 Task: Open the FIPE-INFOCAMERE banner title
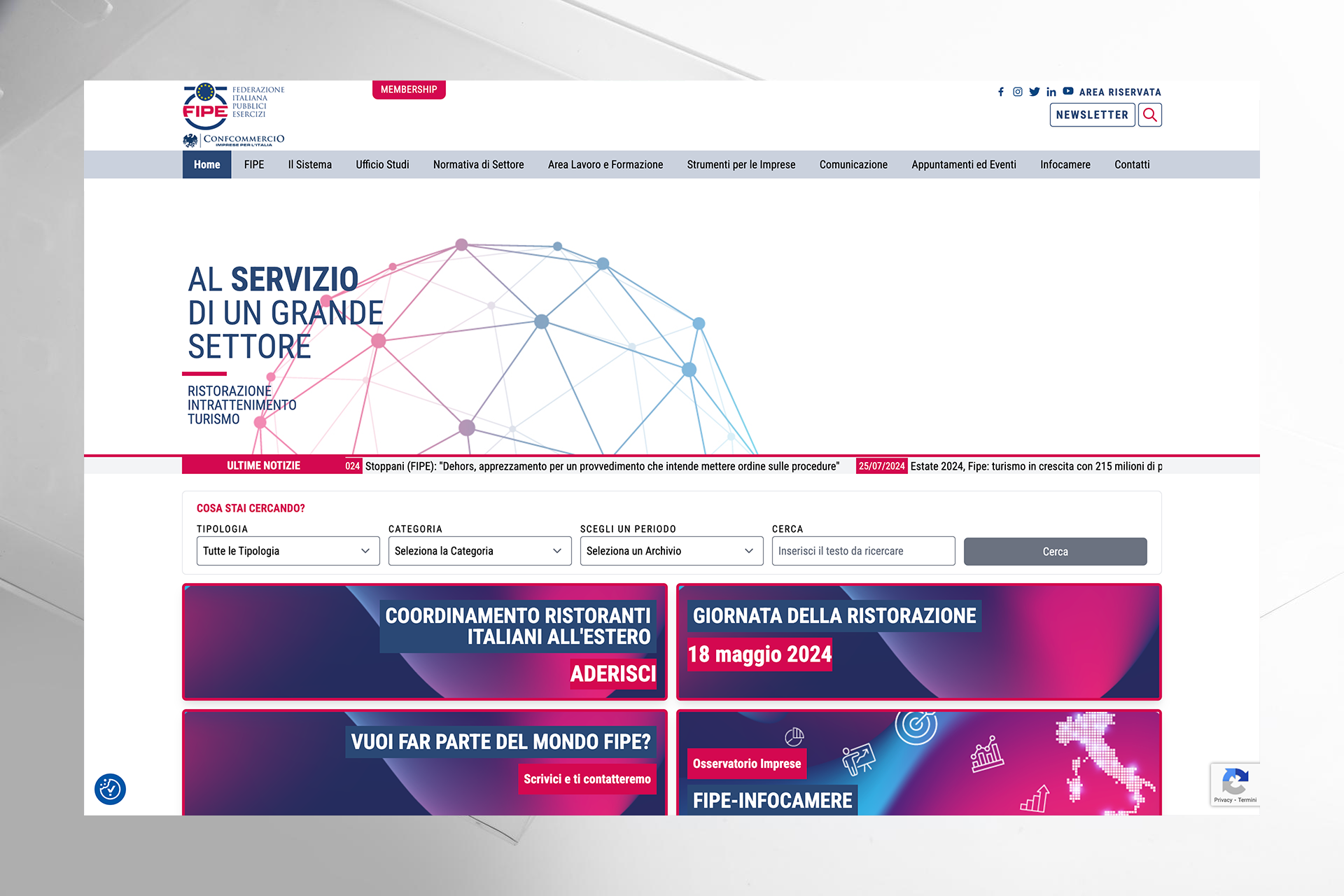(772, 800)
